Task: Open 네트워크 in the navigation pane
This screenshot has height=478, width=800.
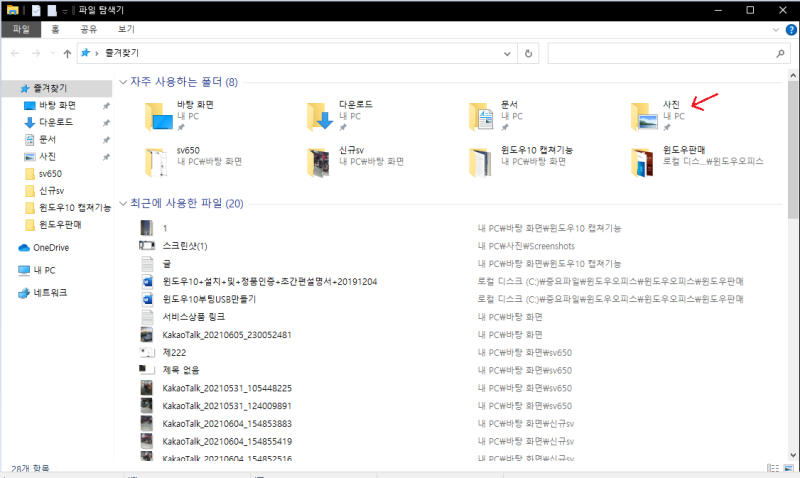Action: click(x=43, y=293)
